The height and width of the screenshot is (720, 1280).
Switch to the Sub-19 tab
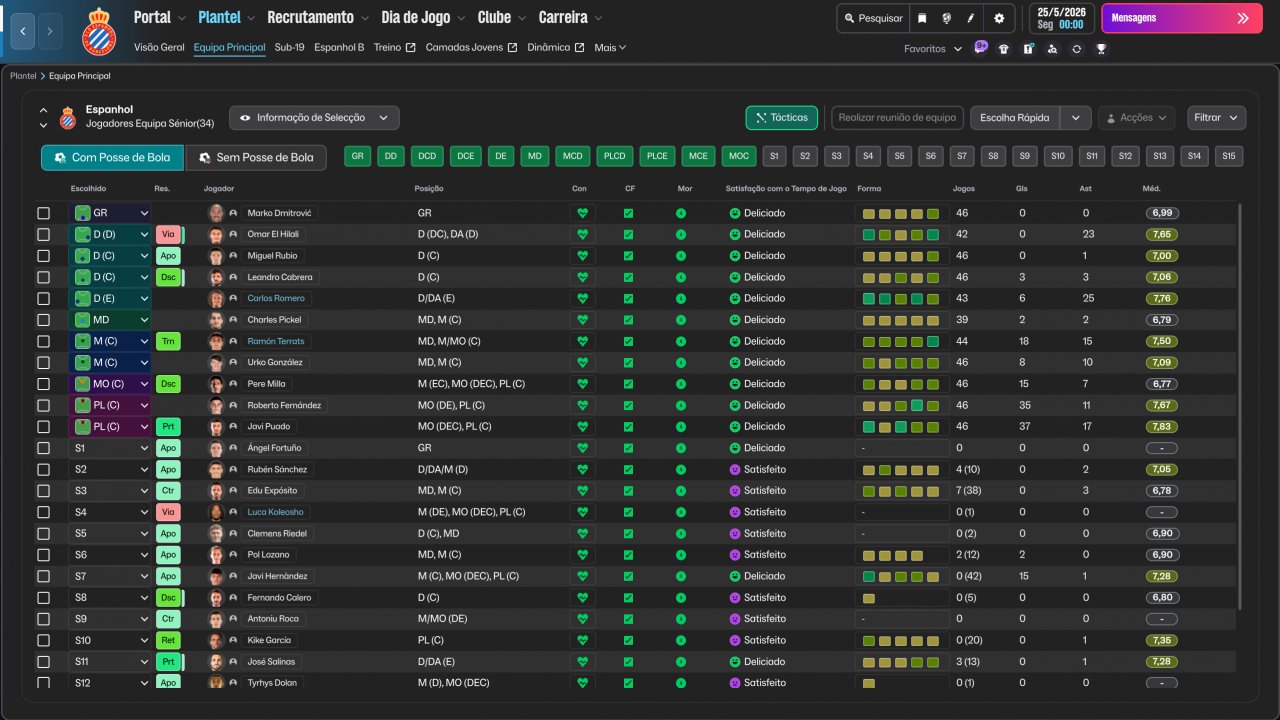[289, 47]
